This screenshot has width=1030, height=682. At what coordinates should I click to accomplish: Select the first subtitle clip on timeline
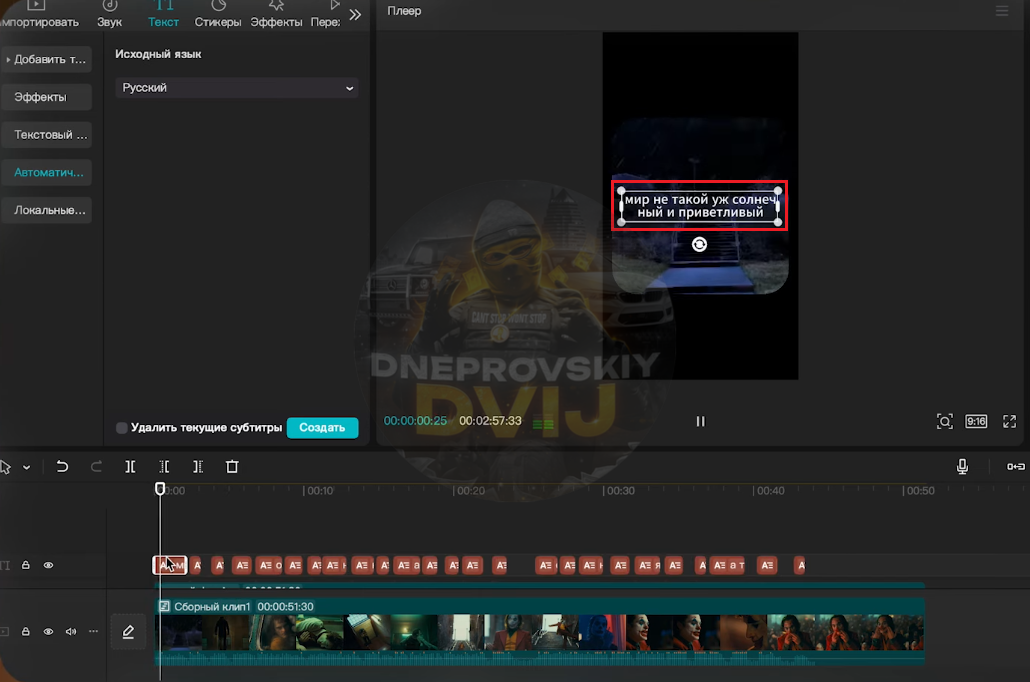[170, 565]
